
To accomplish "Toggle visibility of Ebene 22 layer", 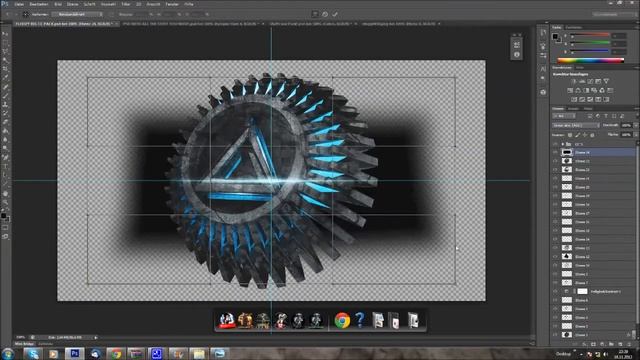I will 555,169.
